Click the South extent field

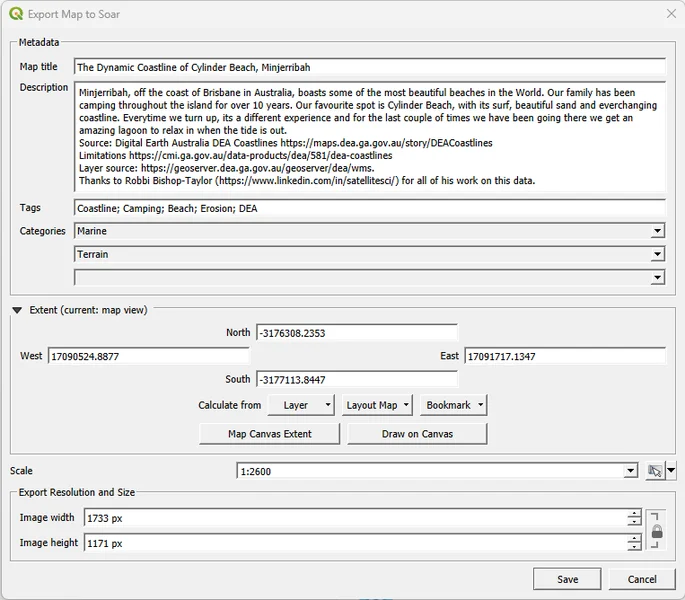357,379
